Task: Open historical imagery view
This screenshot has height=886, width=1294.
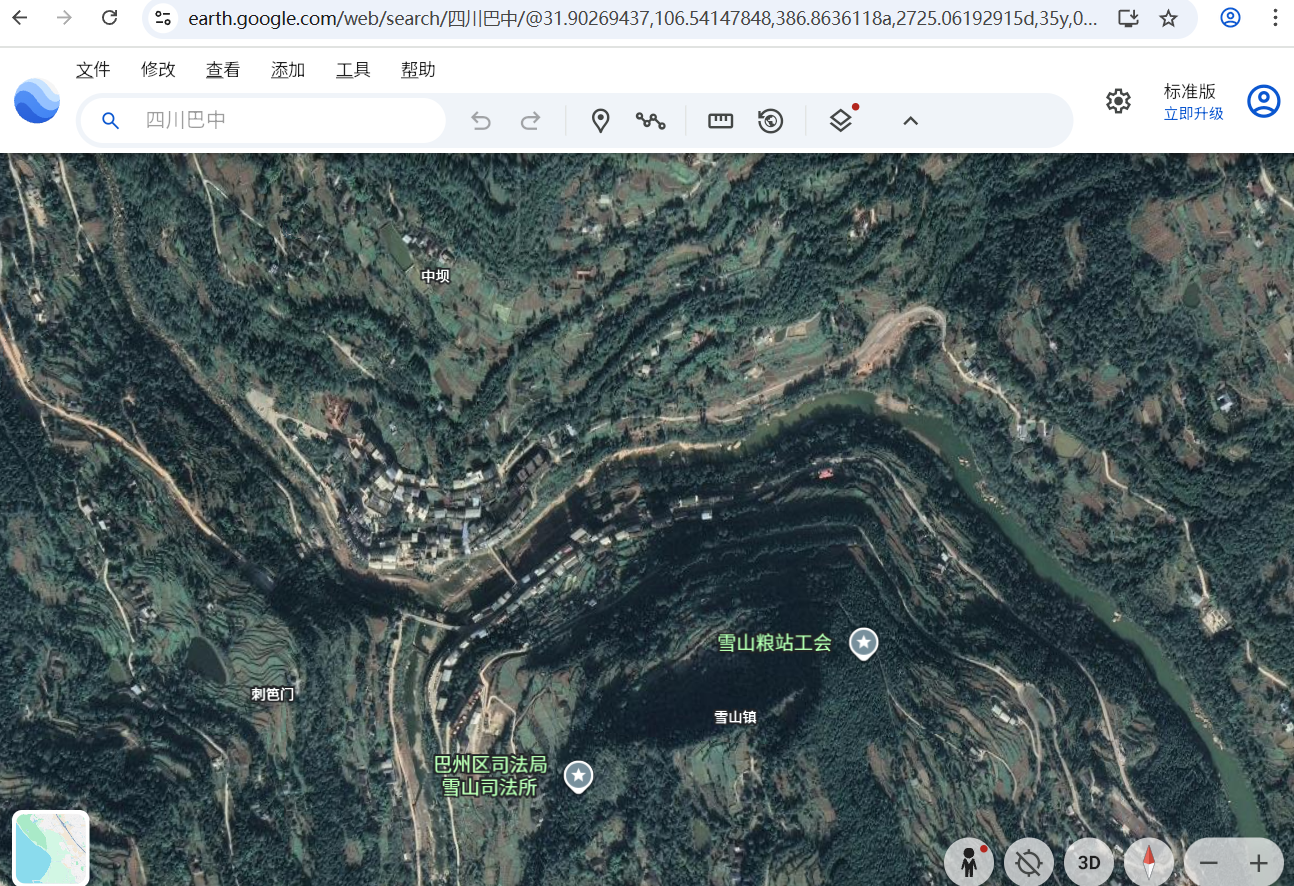Action: [x=769, y=120]
